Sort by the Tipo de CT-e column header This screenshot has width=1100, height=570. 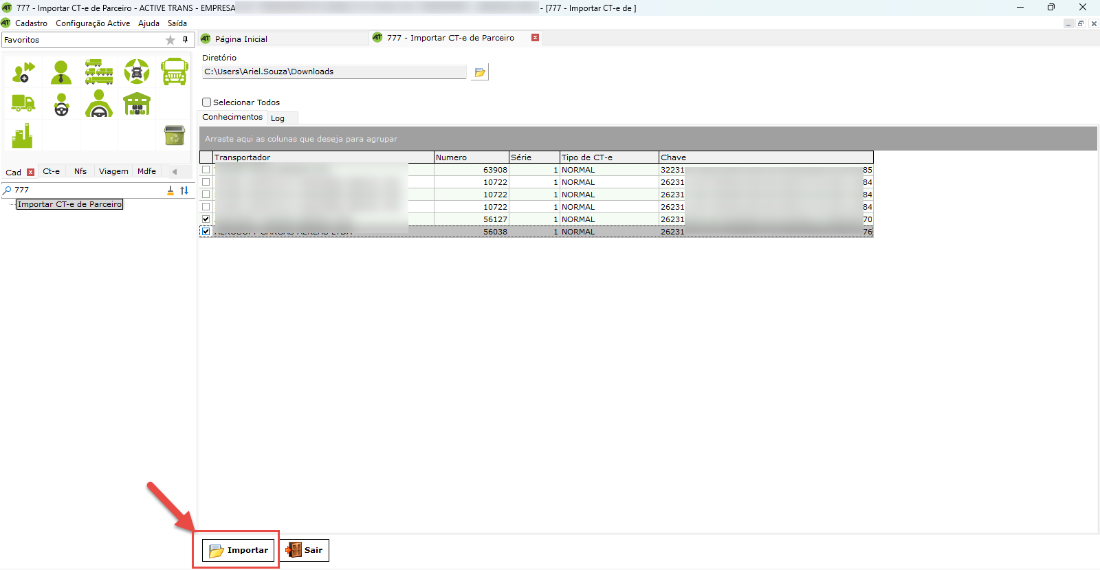pos(609,157)
